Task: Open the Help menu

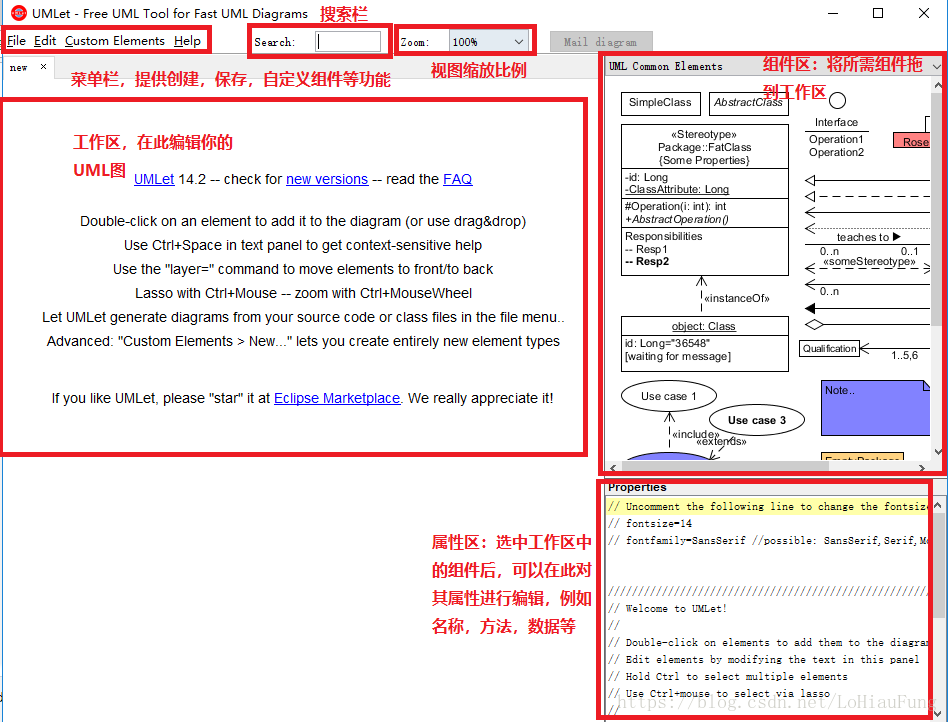Action: (x=187, y=41)
